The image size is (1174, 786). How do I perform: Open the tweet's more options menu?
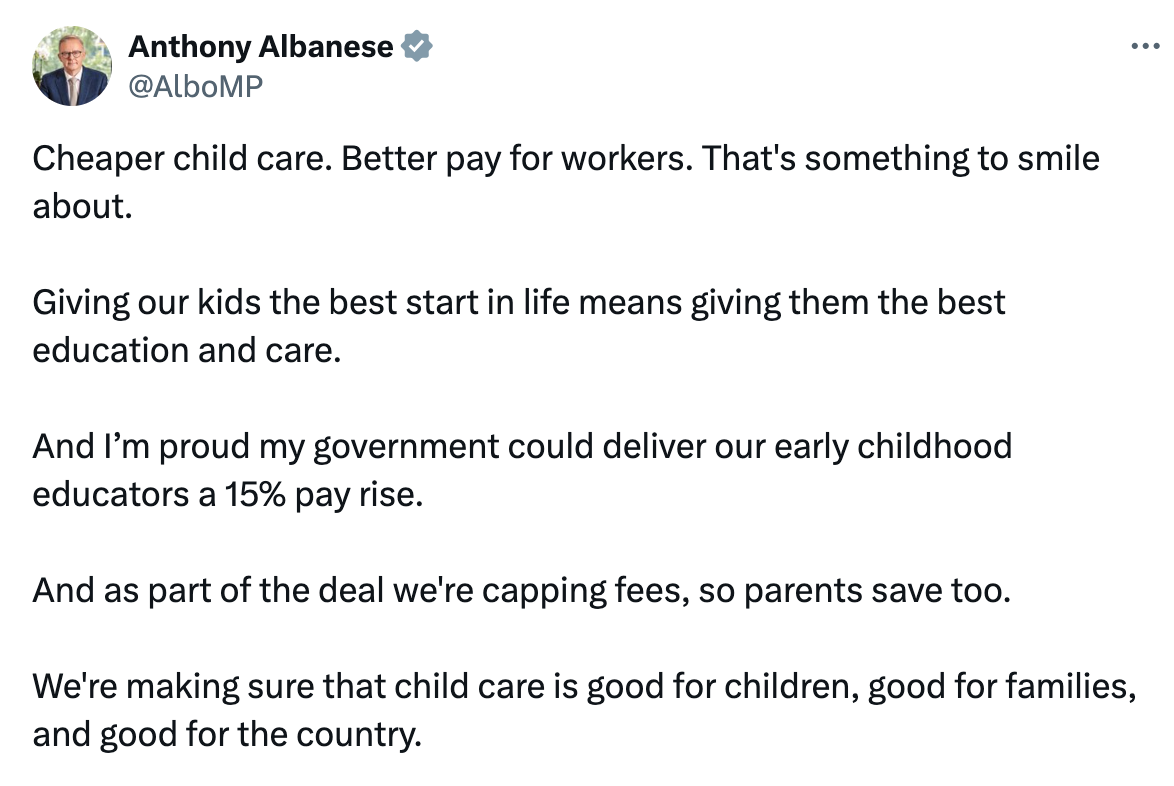[1144, 46]
